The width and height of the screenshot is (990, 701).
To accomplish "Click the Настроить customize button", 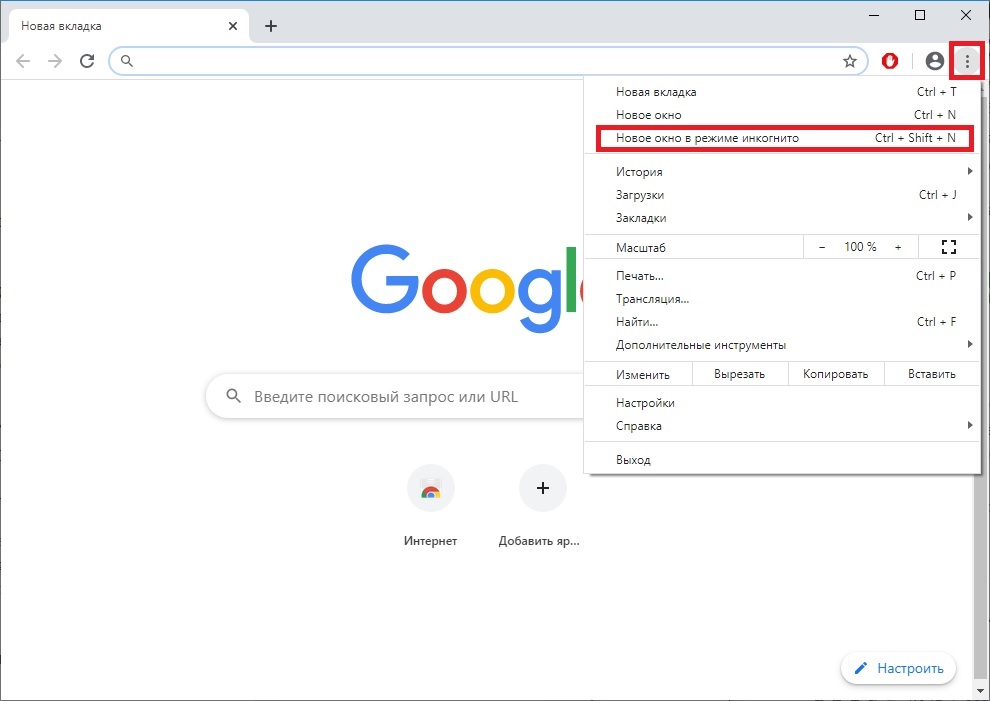I will point(898,668).
